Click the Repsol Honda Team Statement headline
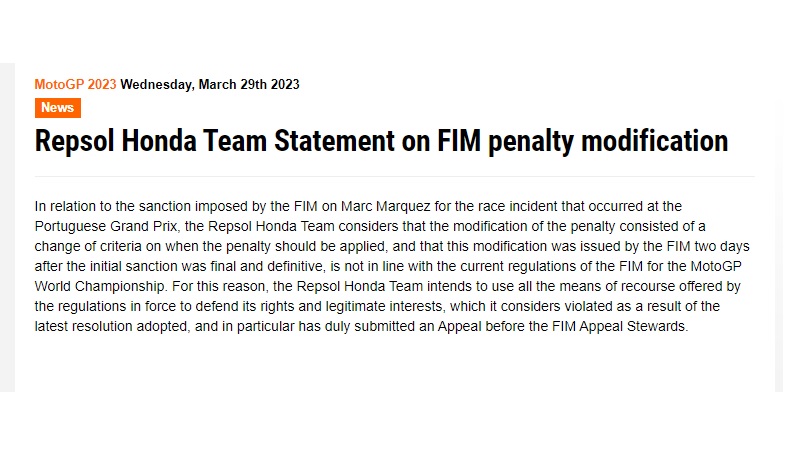800x449 pixels. tap(381, 141)
